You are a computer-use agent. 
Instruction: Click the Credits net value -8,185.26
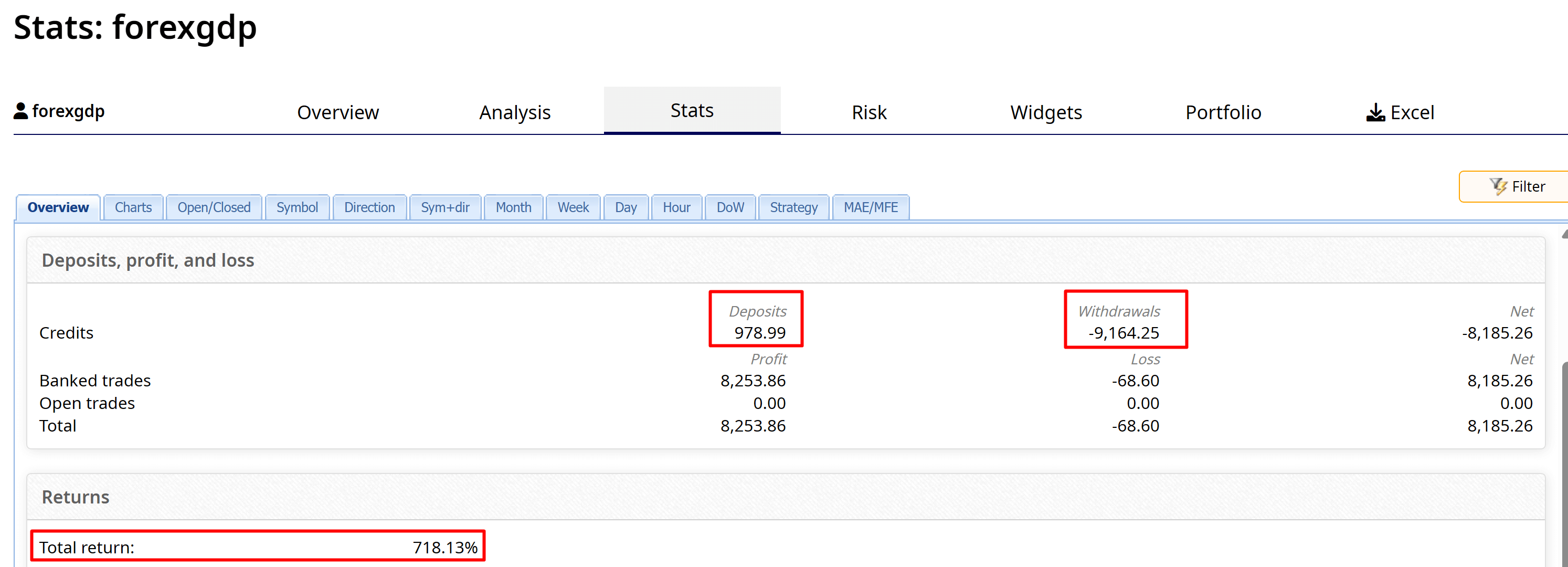pyautogui.click(x=1497, y=332)
